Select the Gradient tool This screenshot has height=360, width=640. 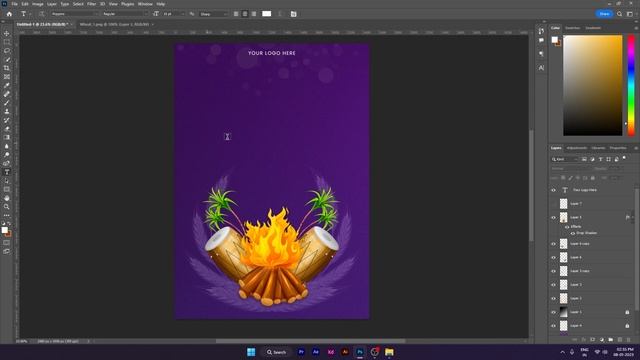click(x=7, y=138)
